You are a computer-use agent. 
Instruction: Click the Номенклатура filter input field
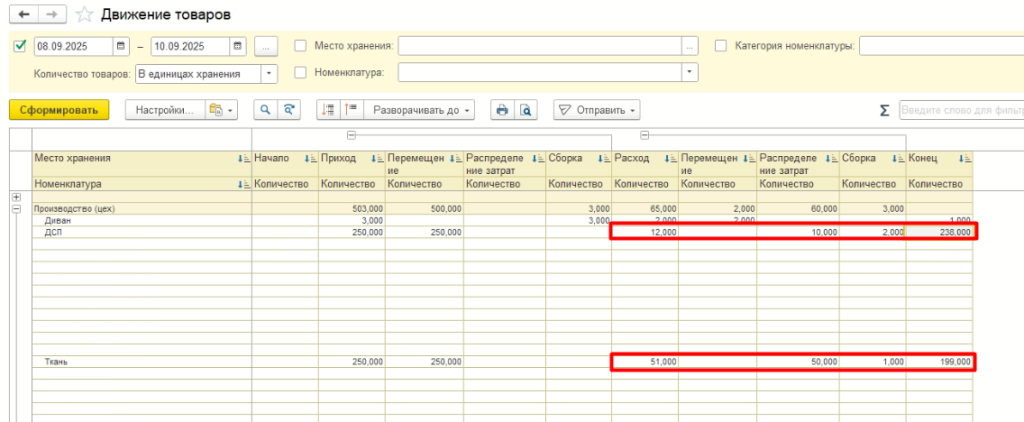click(x=539, y=72)
